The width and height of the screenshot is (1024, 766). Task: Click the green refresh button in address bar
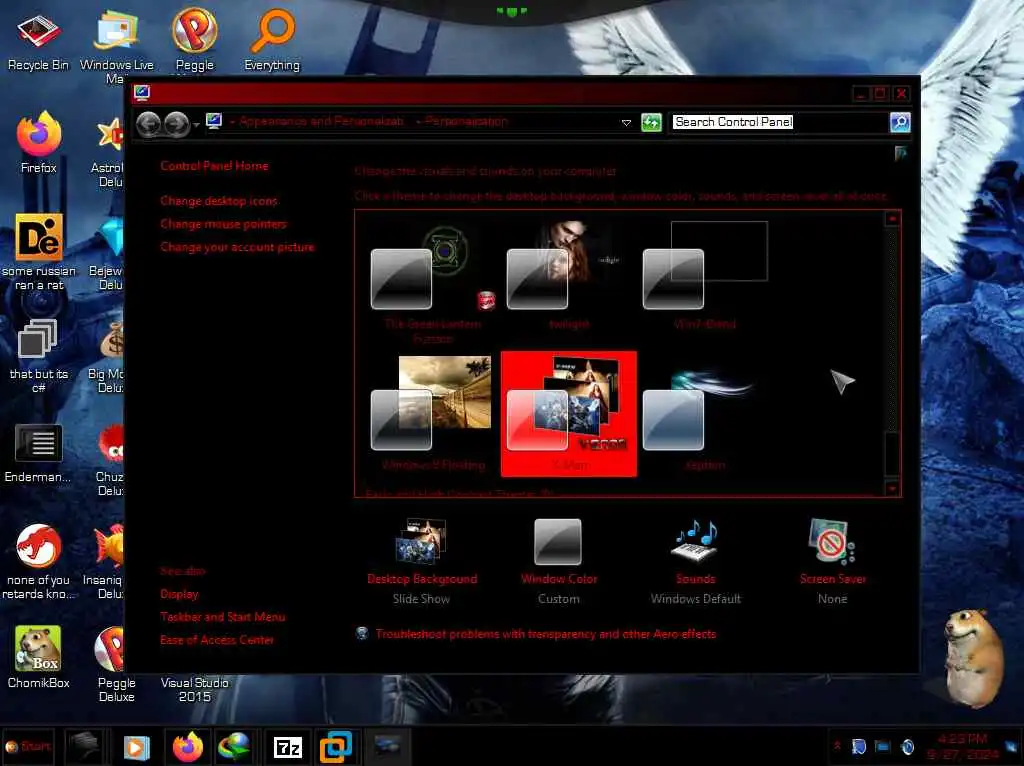(x=651, y=122)
